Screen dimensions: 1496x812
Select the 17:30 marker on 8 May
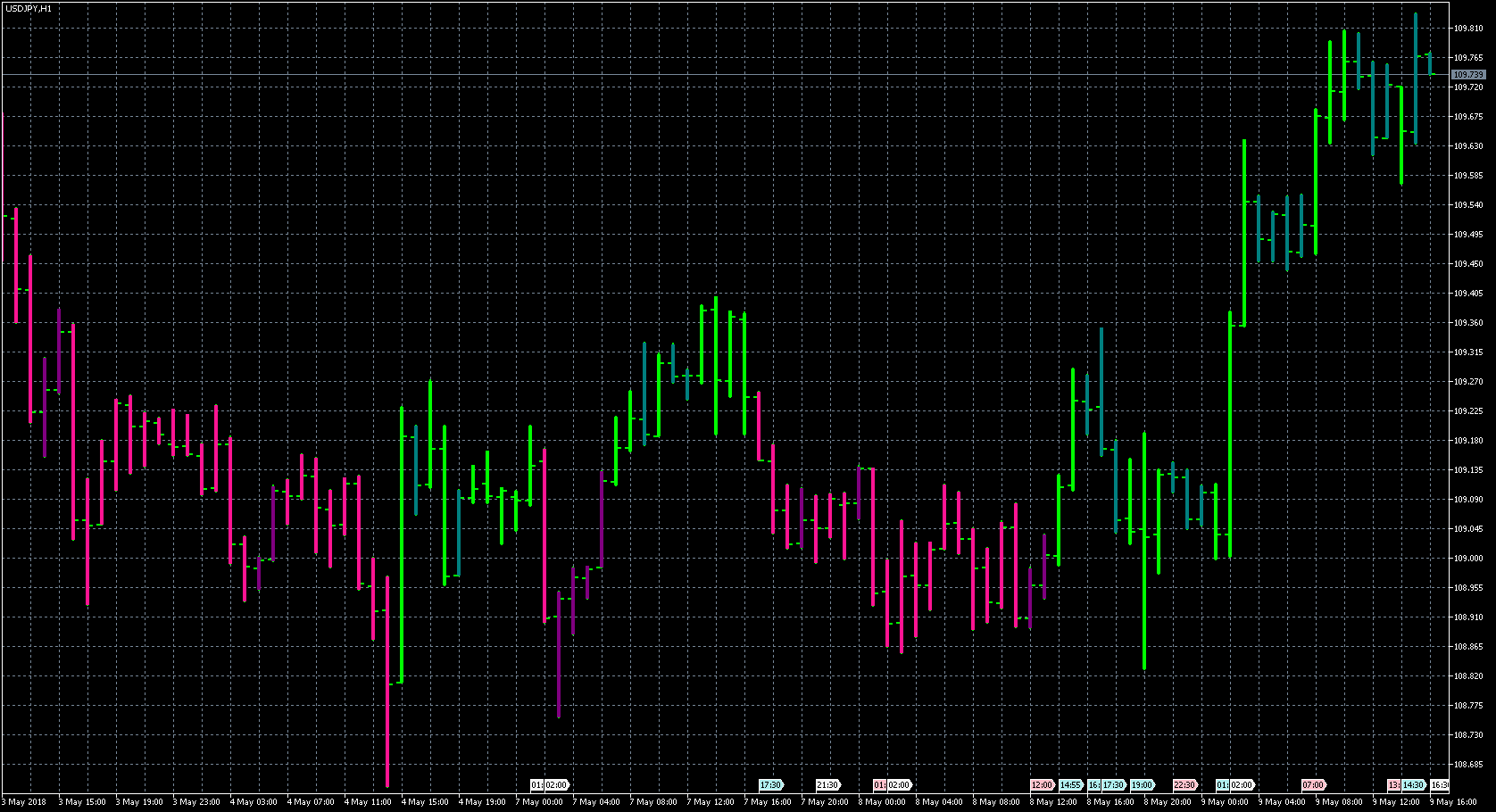coord(1113,785)
